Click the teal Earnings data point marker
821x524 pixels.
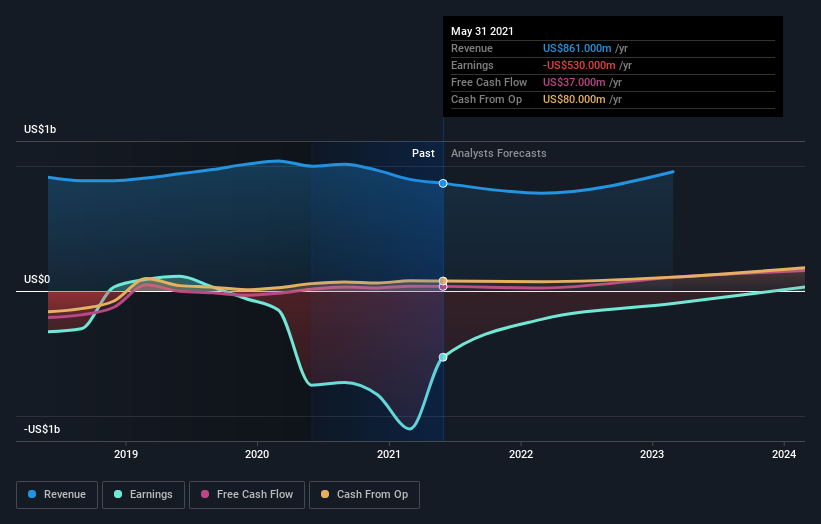pos(443,357)
